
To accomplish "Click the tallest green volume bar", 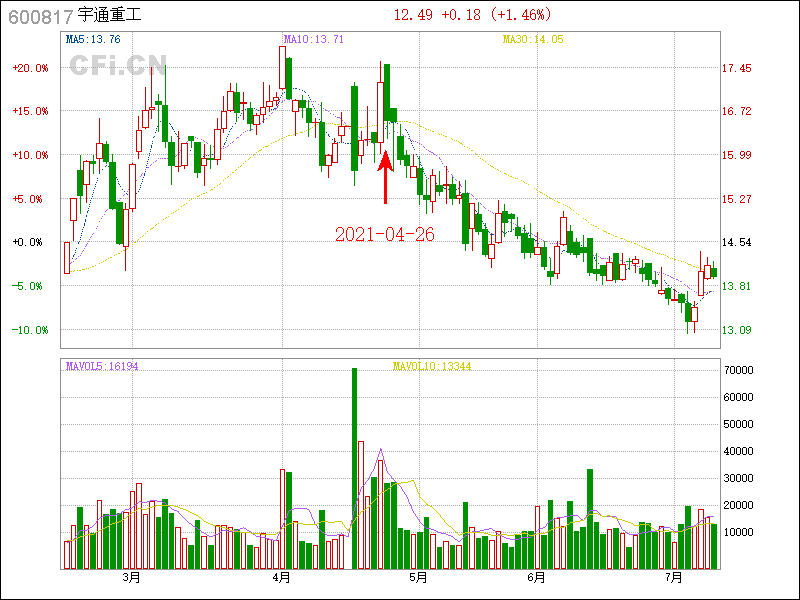I will pyautogui.click(x=354, y=468).
